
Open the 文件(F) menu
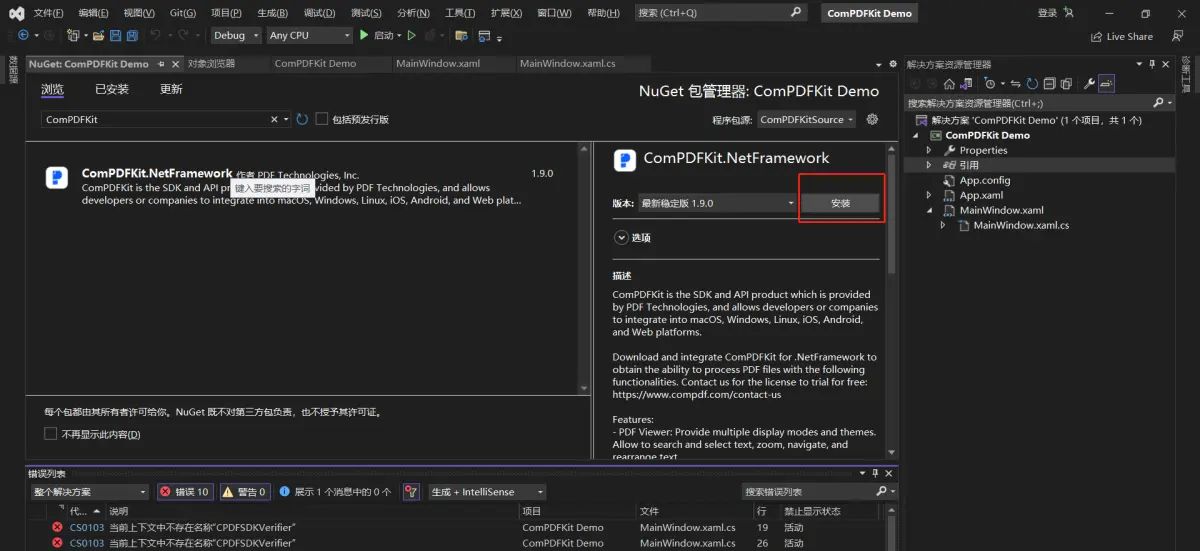pyautogui.click(x=48, y=13)
